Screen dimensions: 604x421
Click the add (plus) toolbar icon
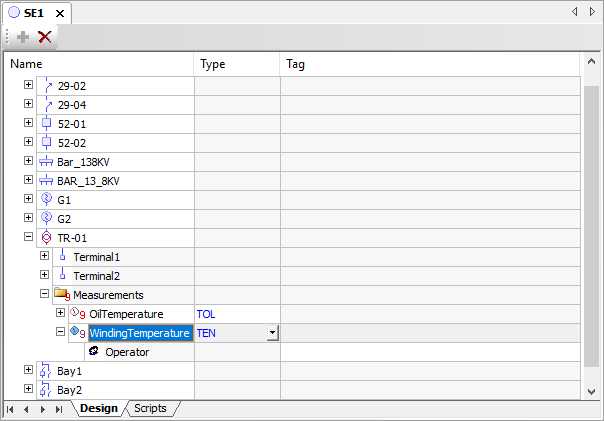coord(23,37)
